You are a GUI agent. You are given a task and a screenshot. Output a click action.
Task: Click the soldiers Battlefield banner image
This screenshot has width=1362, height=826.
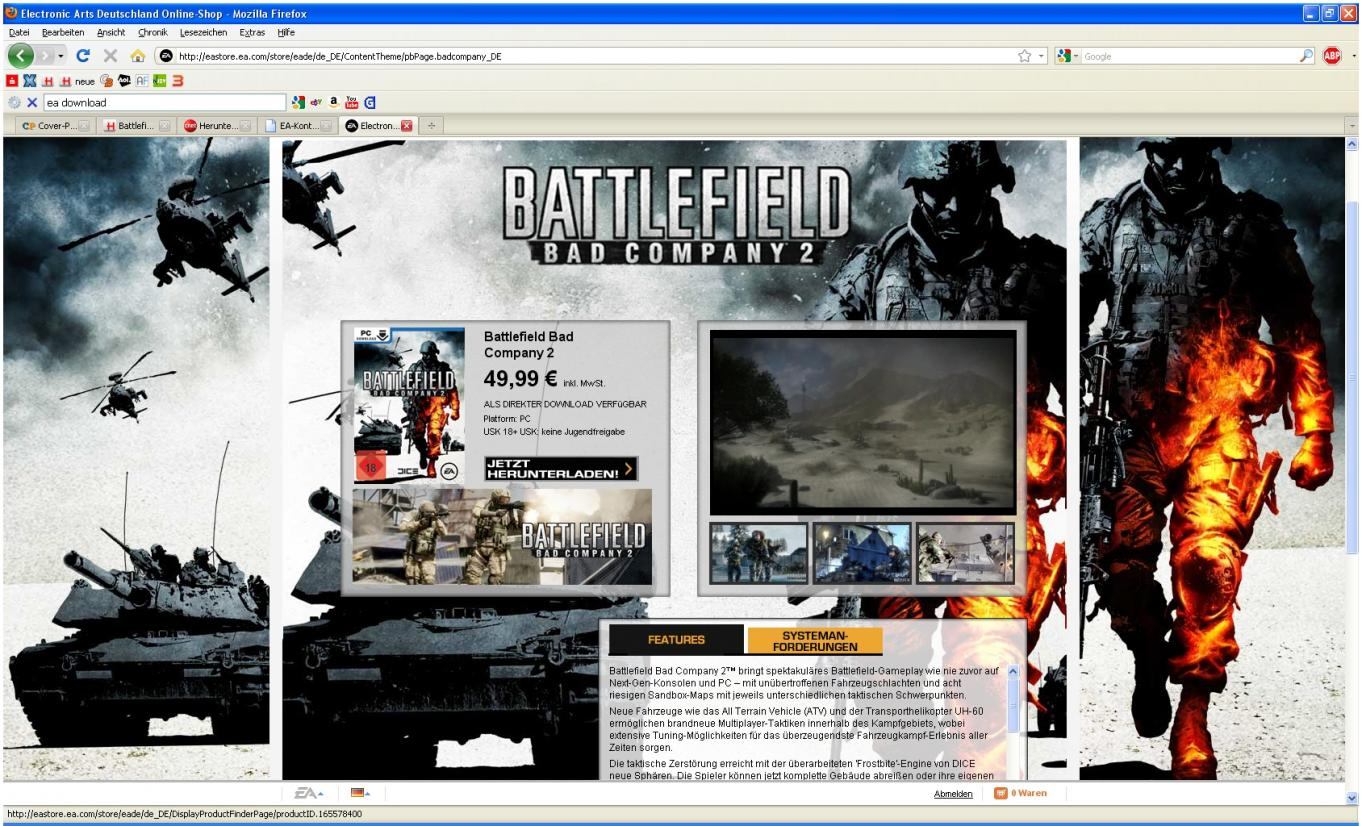point(502,537)
